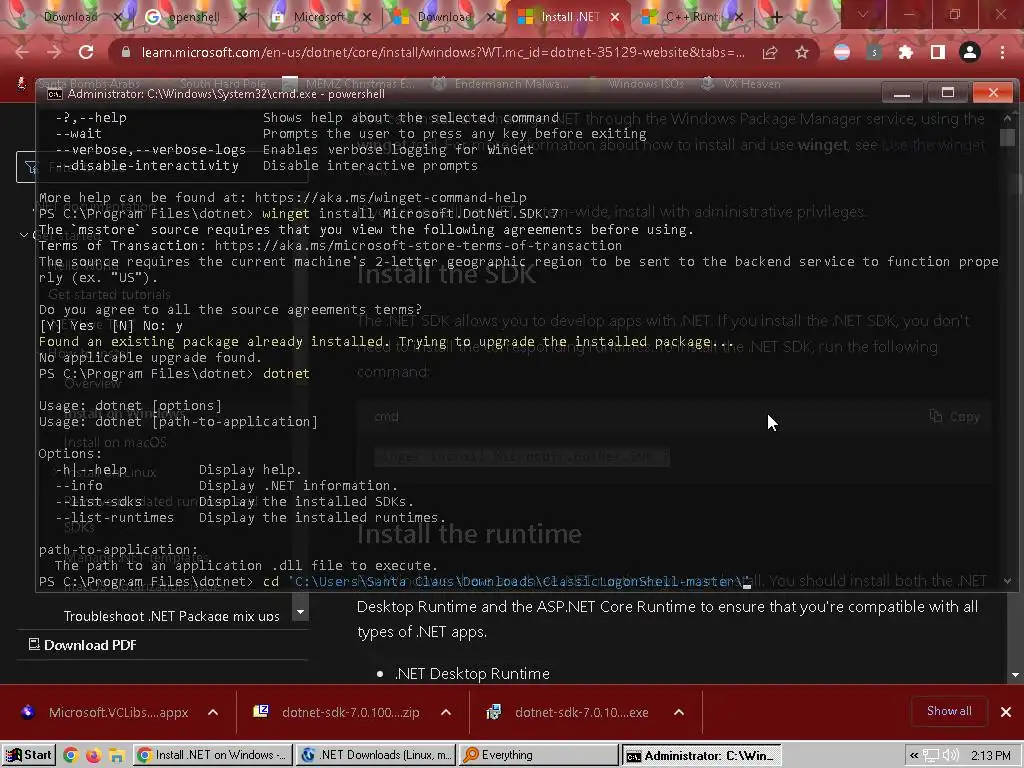This screenshot has width=1024, height=768.
Task: Open the Chrome three-dot menu
Action: tap(1002, 52)
